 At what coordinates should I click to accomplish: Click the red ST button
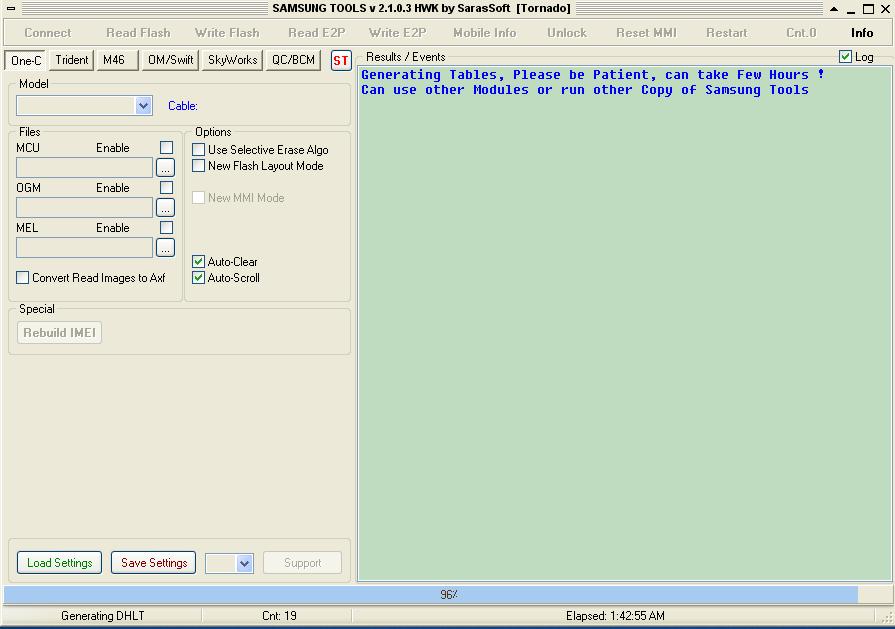[341, 61]
